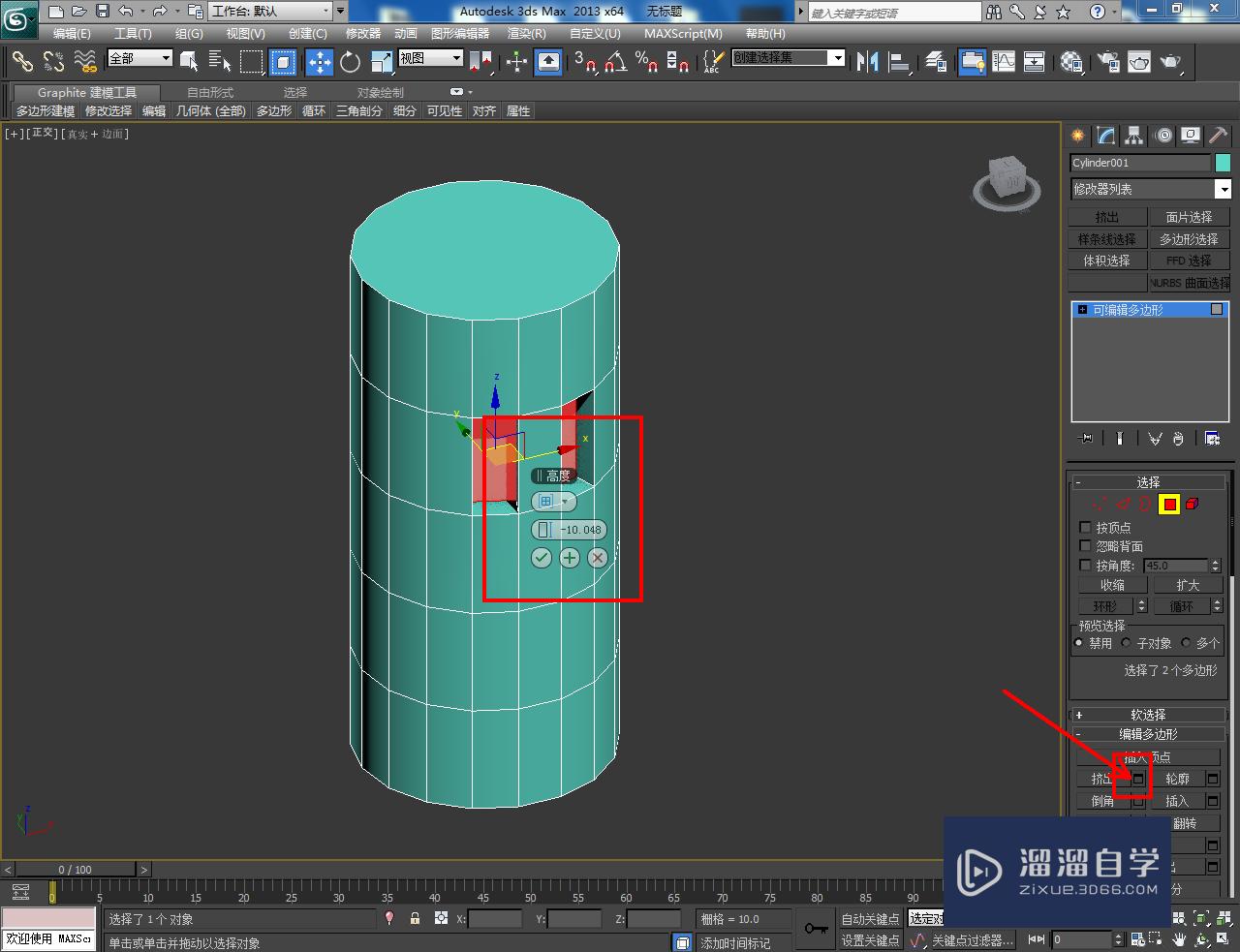Viewport: 1240px width, 952px height.
Task: Select the 多个 preview radio button
Action: (1186, 643)
